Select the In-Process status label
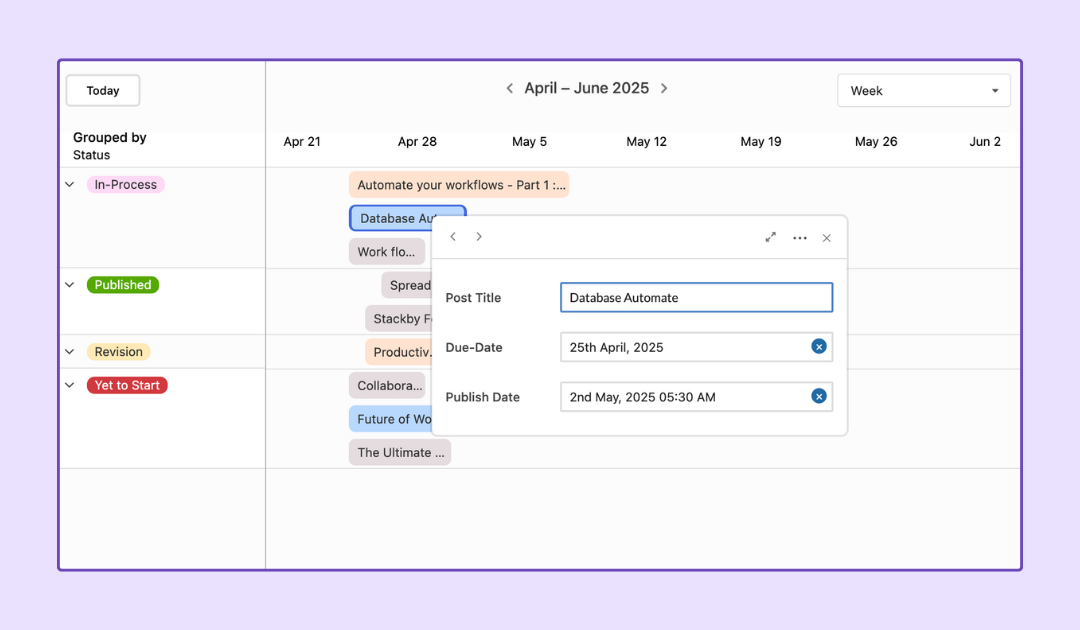 [125, 184]
